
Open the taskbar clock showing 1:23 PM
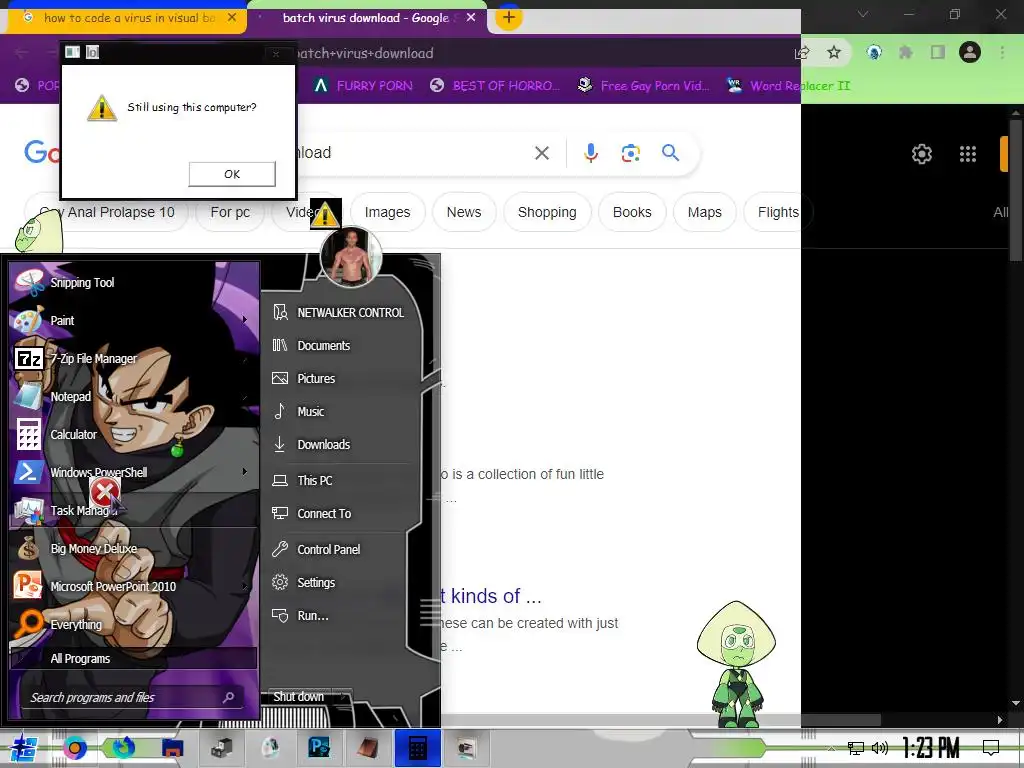(931, 748)
